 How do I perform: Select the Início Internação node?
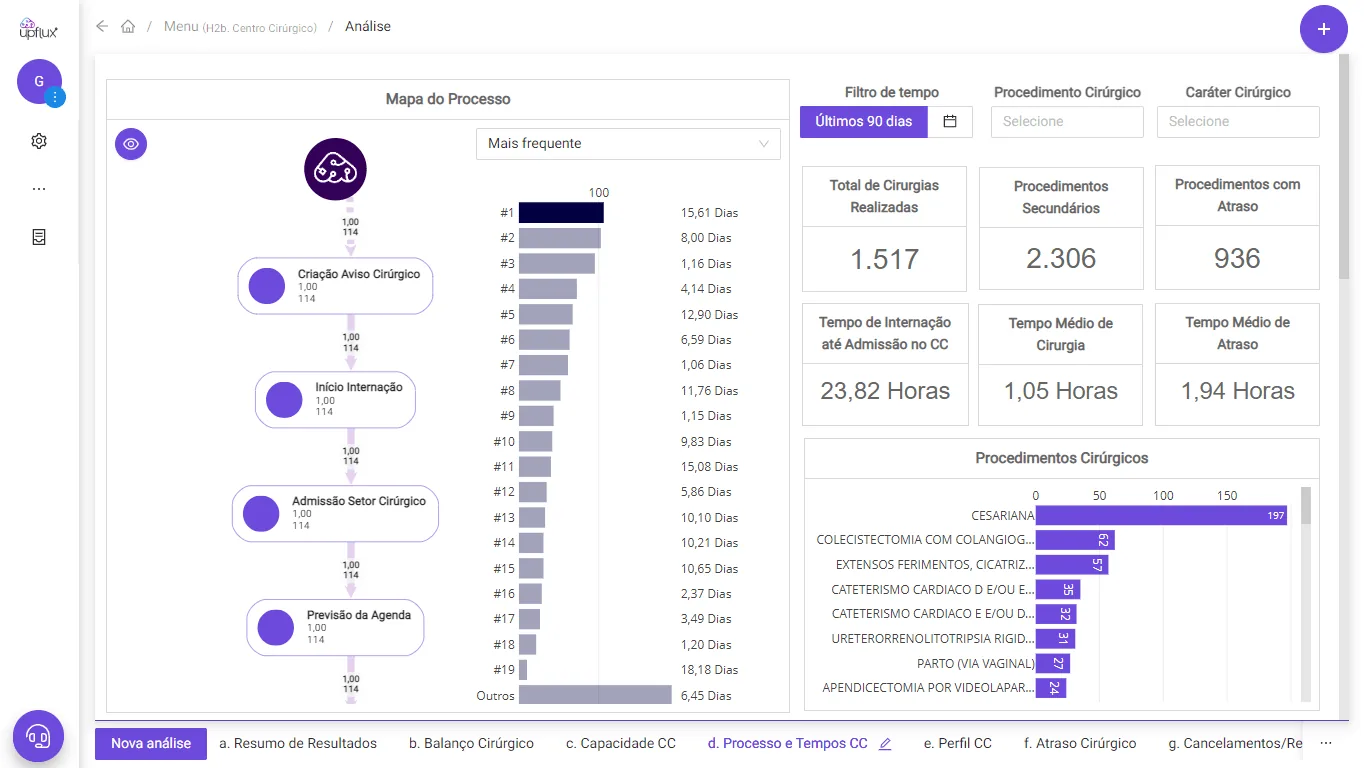[x=335, y=399]
